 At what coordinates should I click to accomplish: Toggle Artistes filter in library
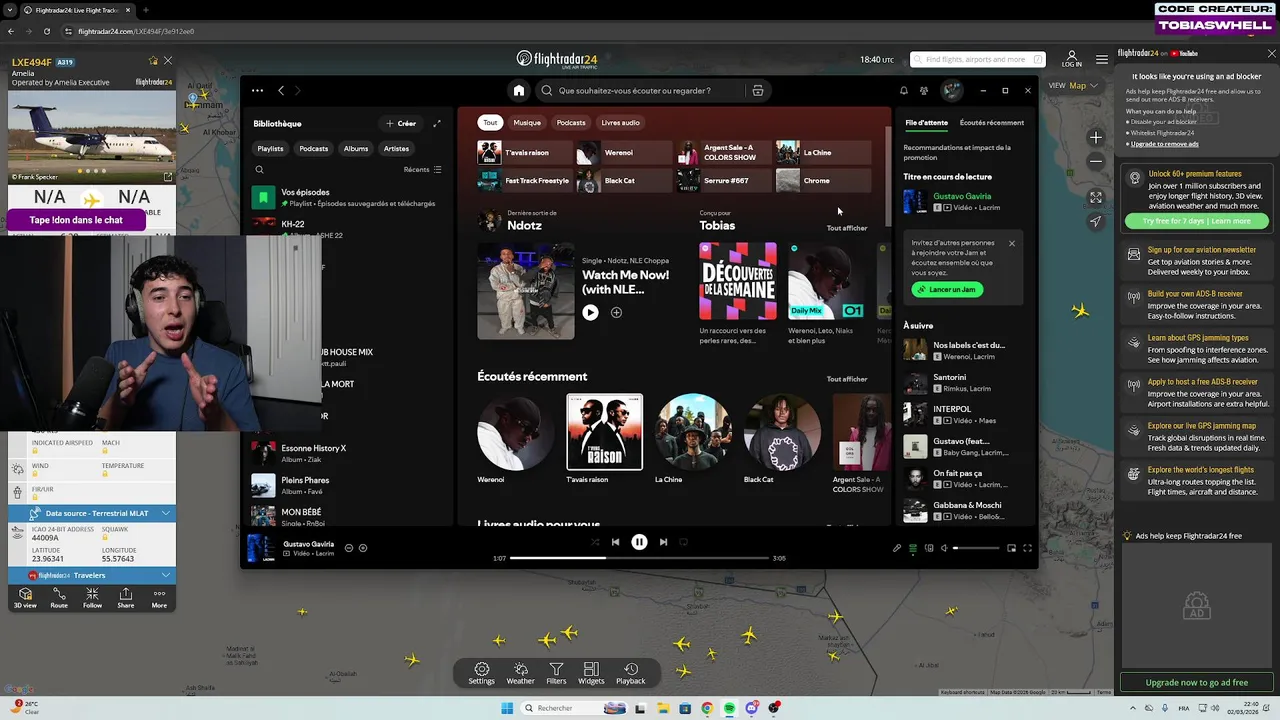tap(396, 148)
